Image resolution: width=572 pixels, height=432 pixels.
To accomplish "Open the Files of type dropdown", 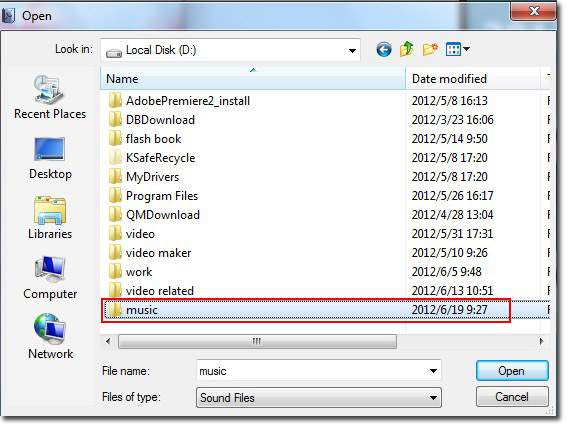I will [x=319, y=397].
